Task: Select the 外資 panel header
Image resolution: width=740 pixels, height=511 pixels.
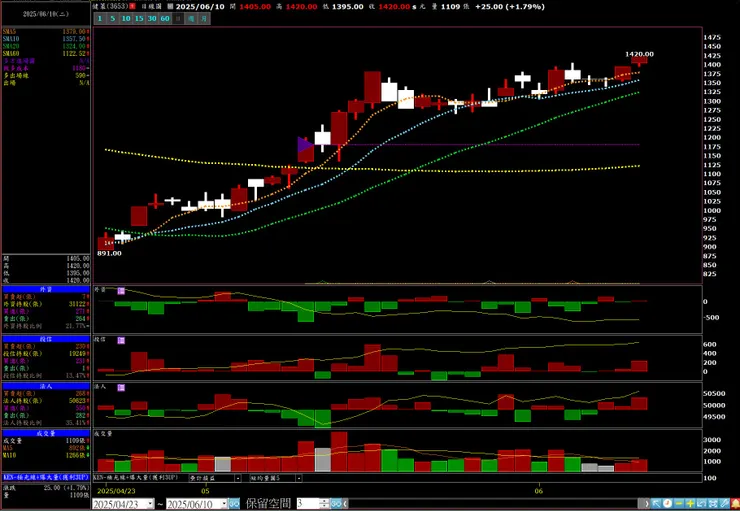Action: click(46, 289)
